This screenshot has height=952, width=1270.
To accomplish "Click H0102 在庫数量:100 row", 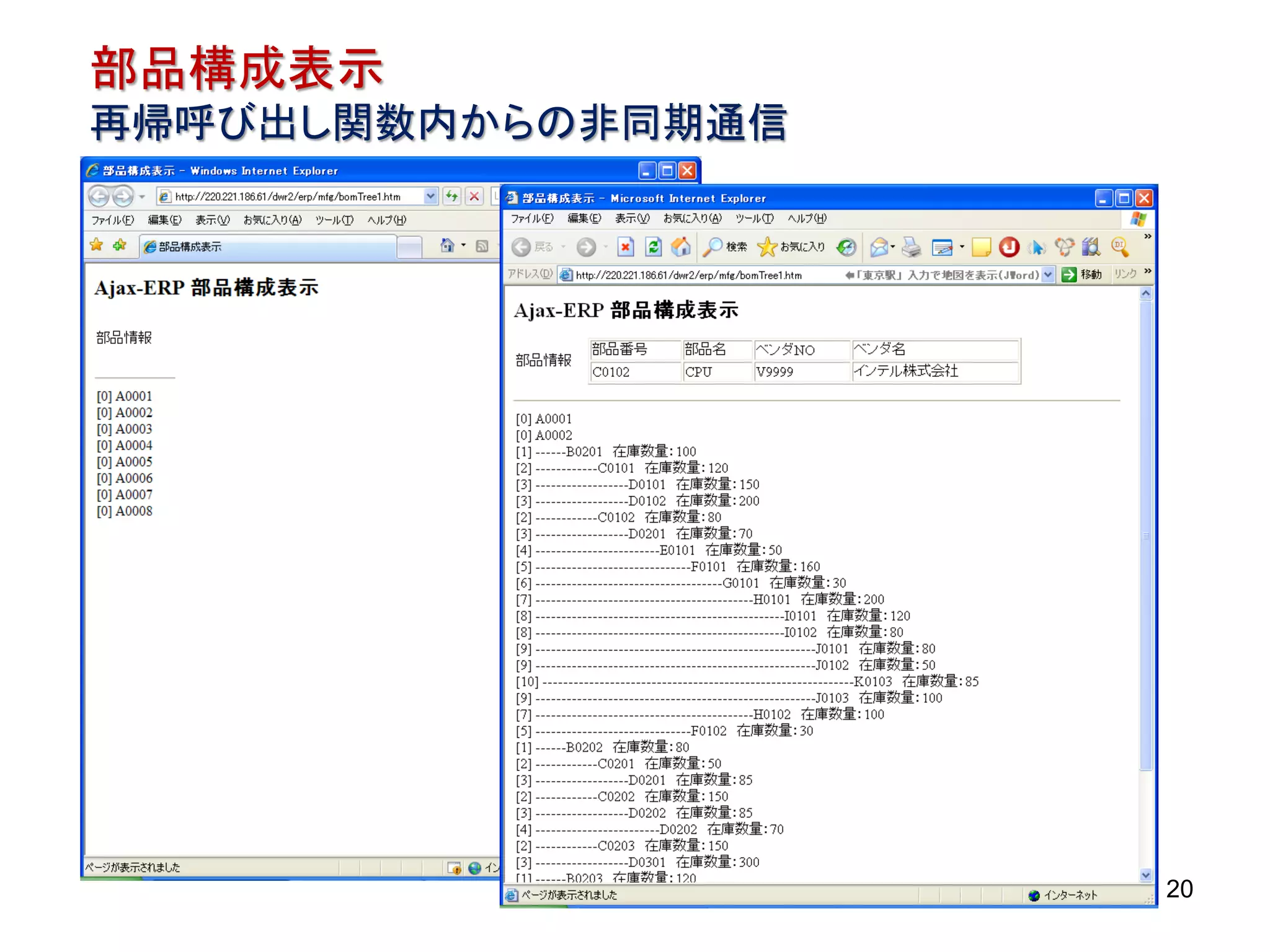I will [699, 714].
